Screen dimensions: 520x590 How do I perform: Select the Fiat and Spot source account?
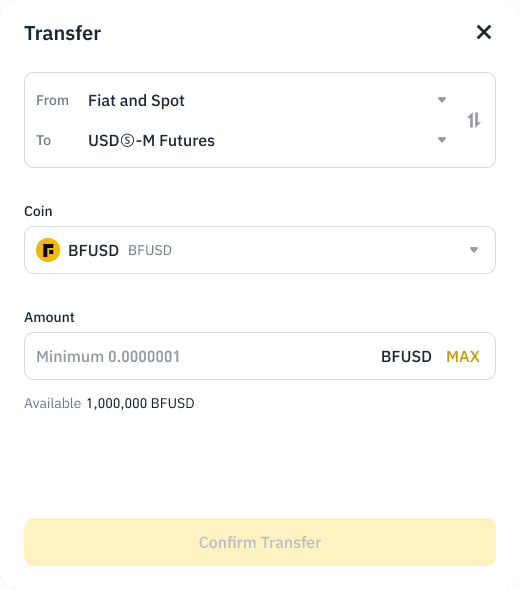click(136, 100)
